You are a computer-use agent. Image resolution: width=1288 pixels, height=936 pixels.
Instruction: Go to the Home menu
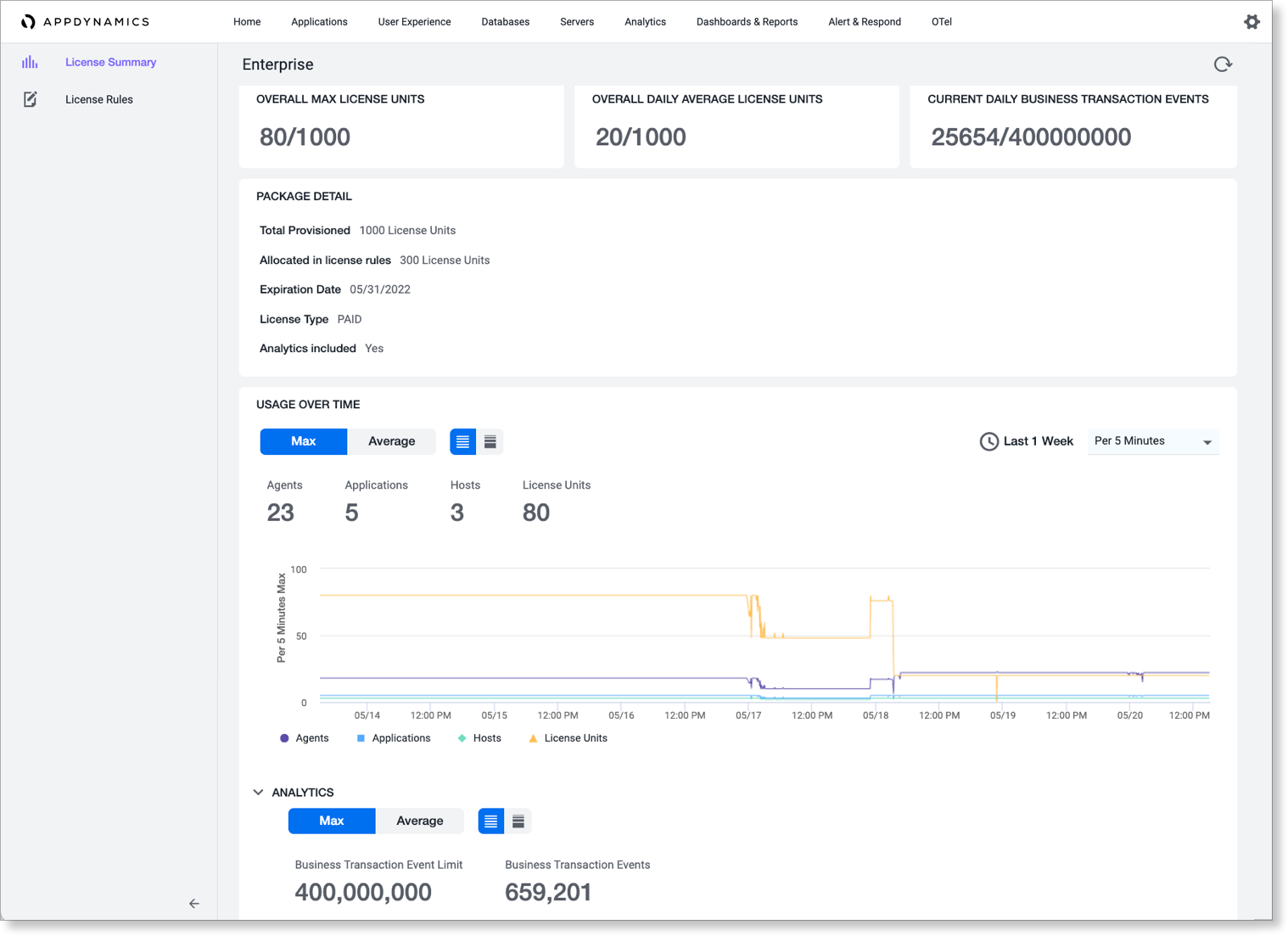click(247, 22)
